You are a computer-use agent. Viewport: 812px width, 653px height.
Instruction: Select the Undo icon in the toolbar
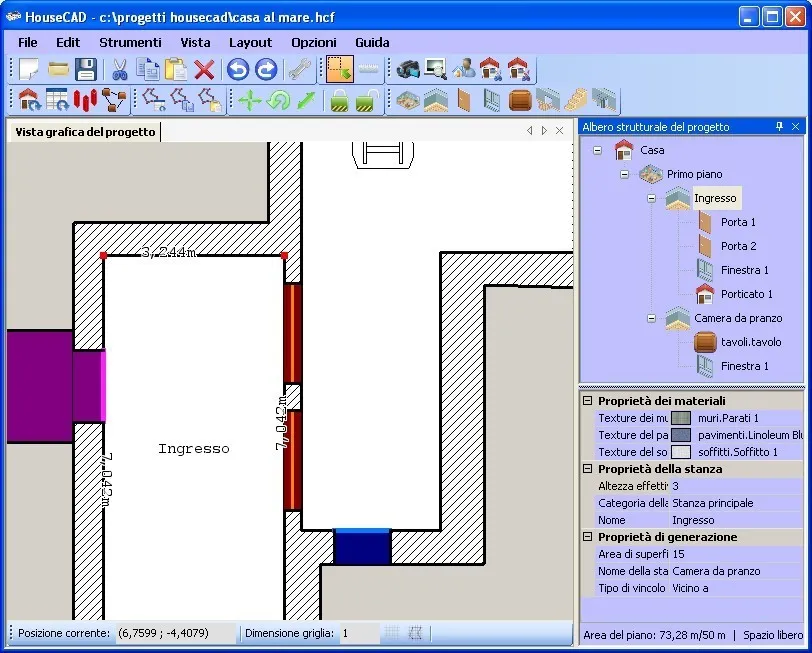(x=237, y=69)
